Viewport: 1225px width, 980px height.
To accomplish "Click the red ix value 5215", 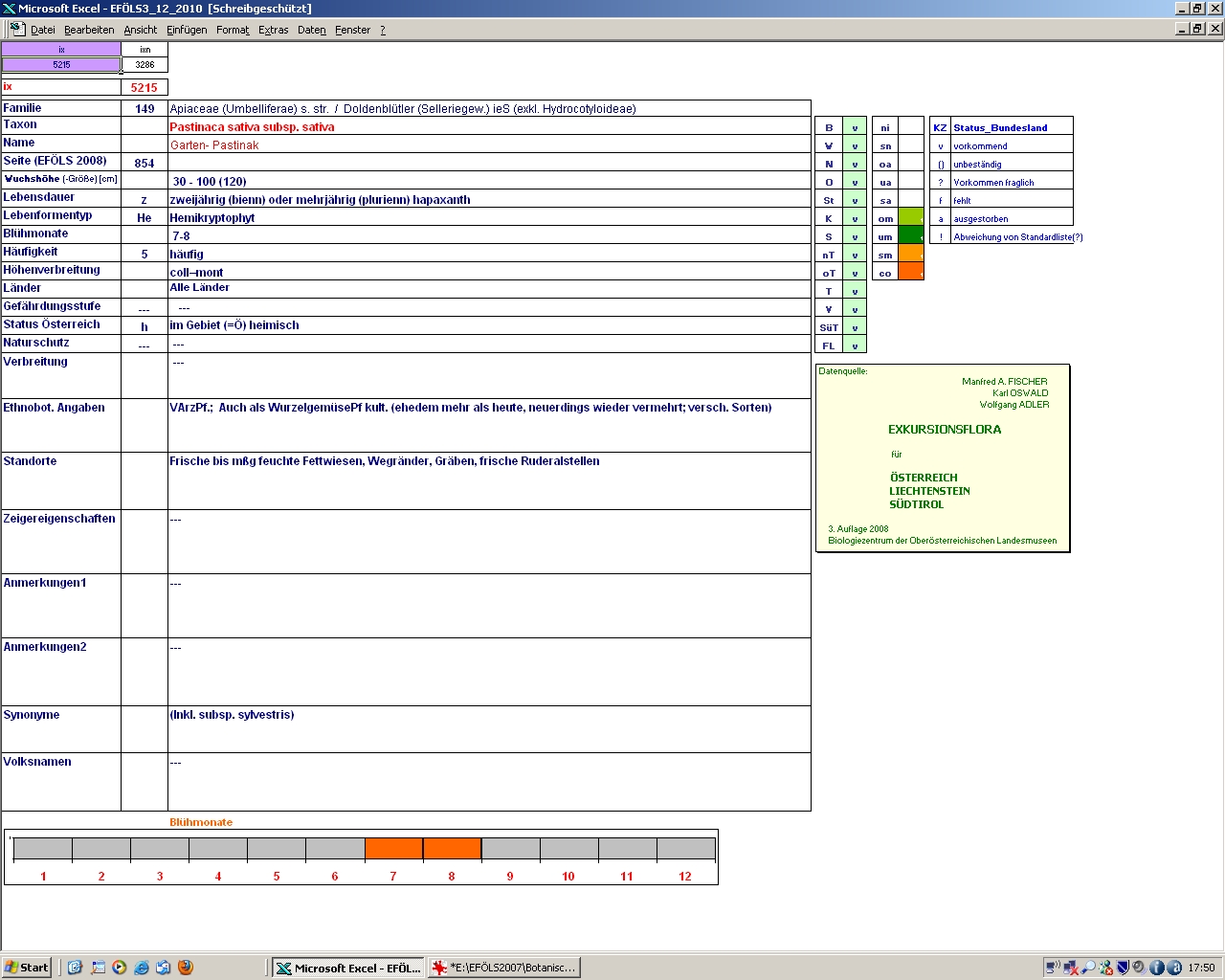I will click(145, 87).
